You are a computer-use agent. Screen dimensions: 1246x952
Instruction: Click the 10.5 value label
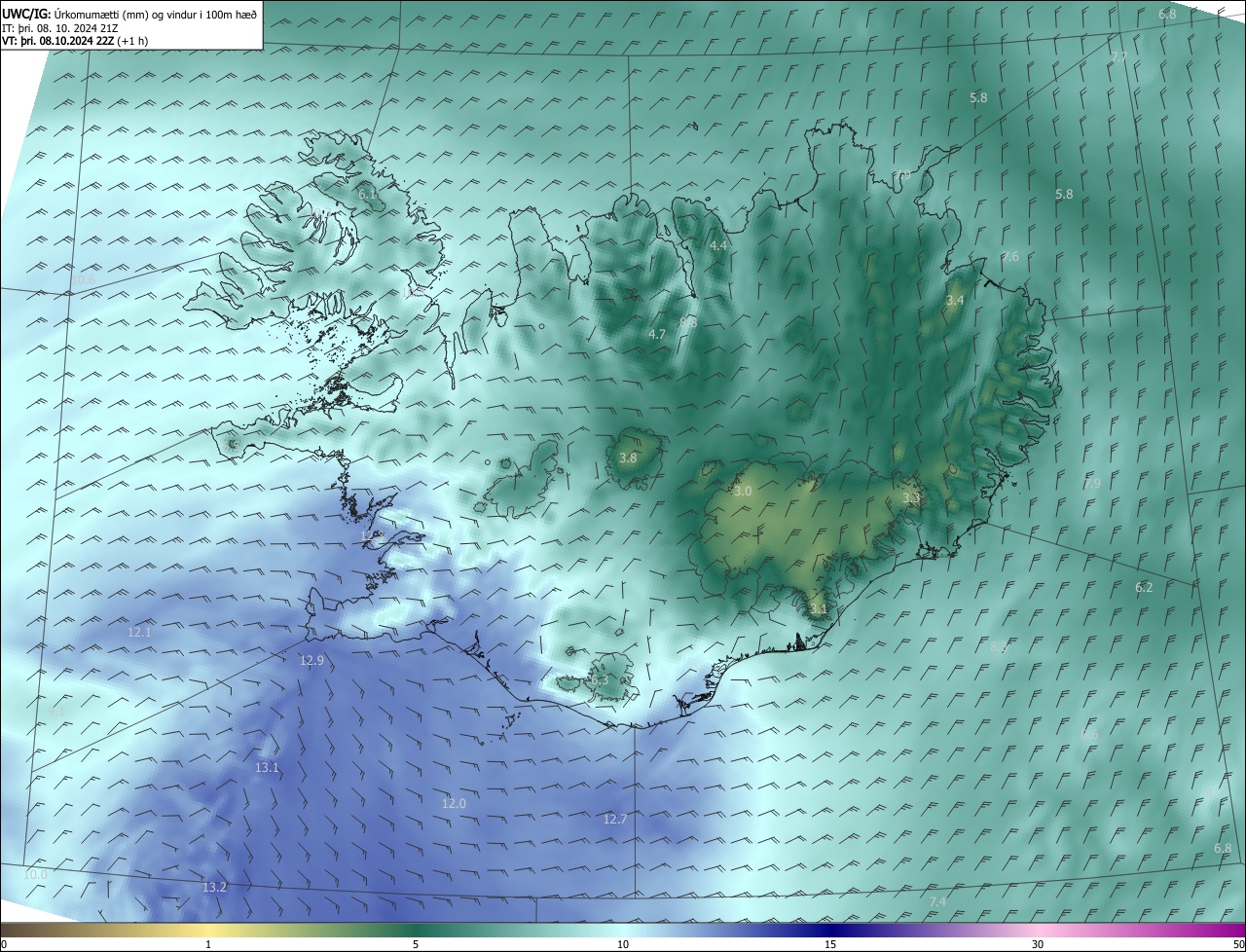(x=83, y=280)
